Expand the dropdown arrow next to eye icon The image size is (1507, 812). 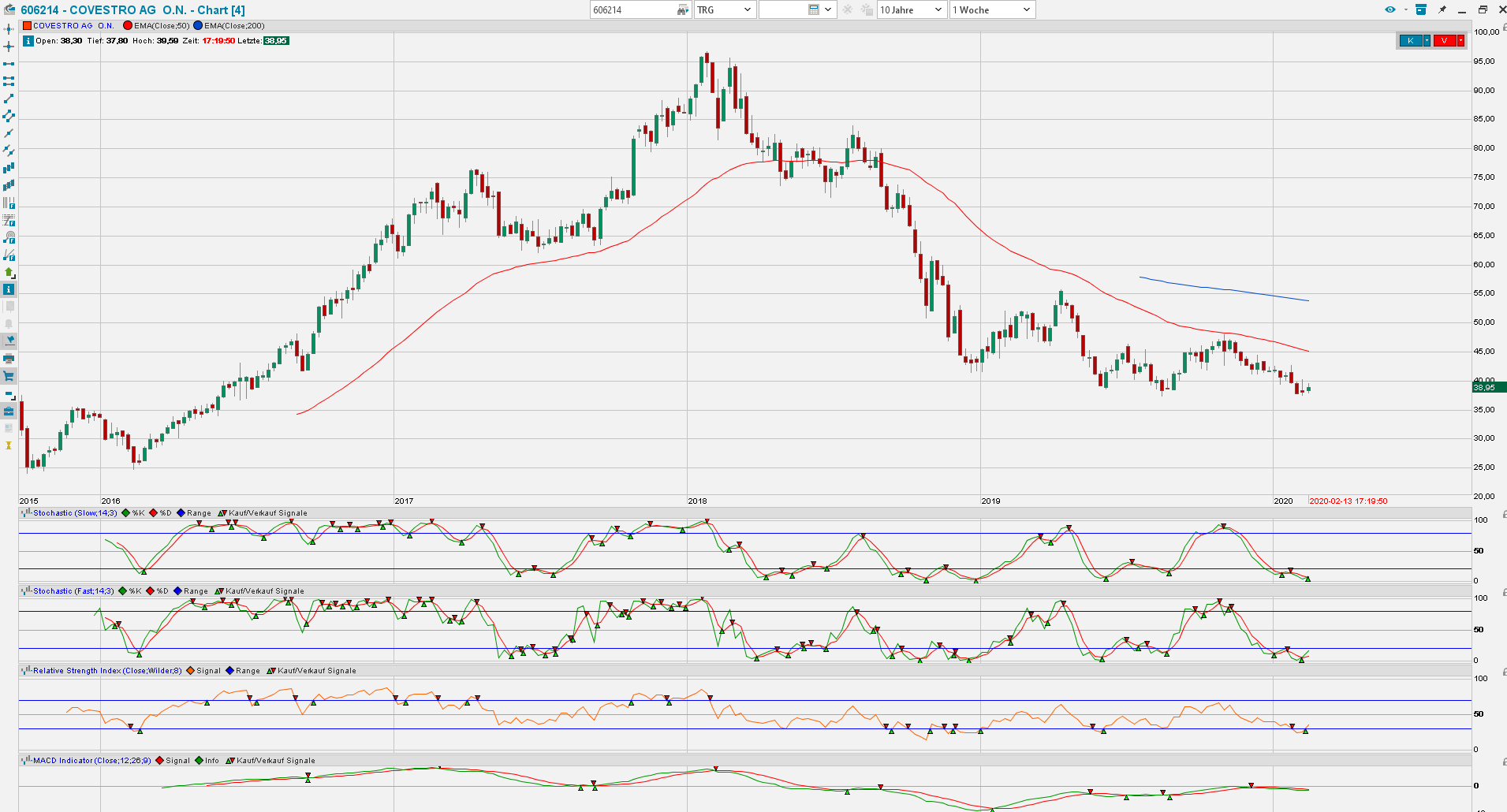[1405, 9]
